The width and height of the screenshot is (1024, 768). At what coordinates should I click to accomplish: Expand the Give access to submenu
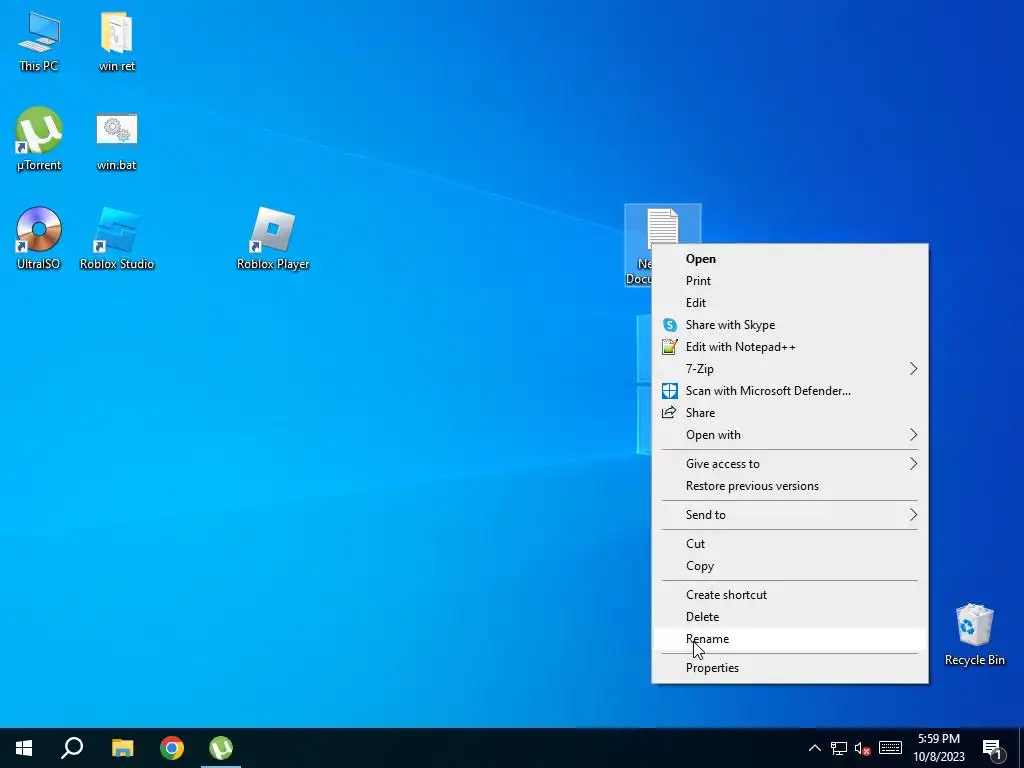(x=790, y=464)
